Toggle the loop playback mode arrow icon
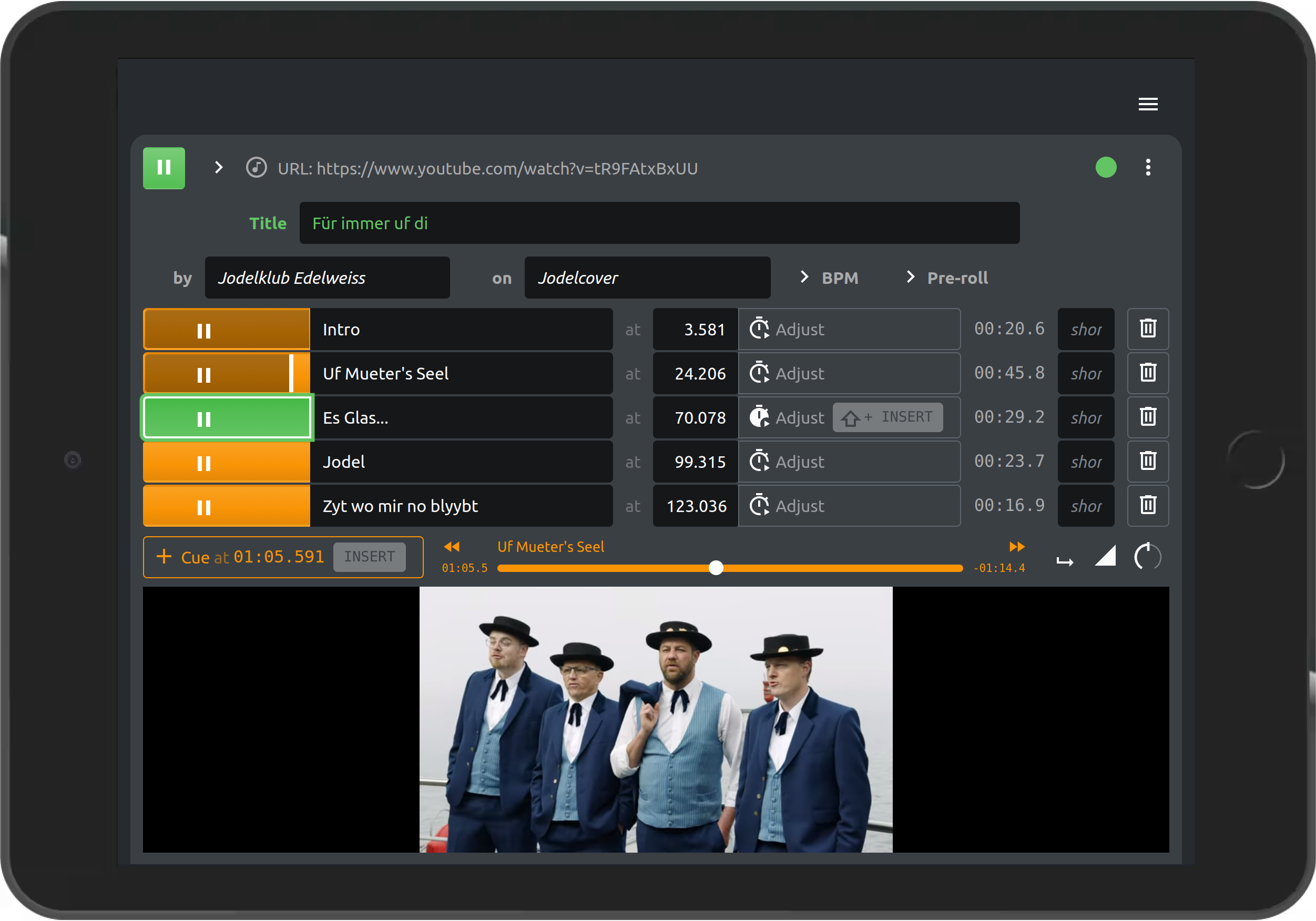Image resolution: width=1316 pixels, height=921 pixels. 1065,561
